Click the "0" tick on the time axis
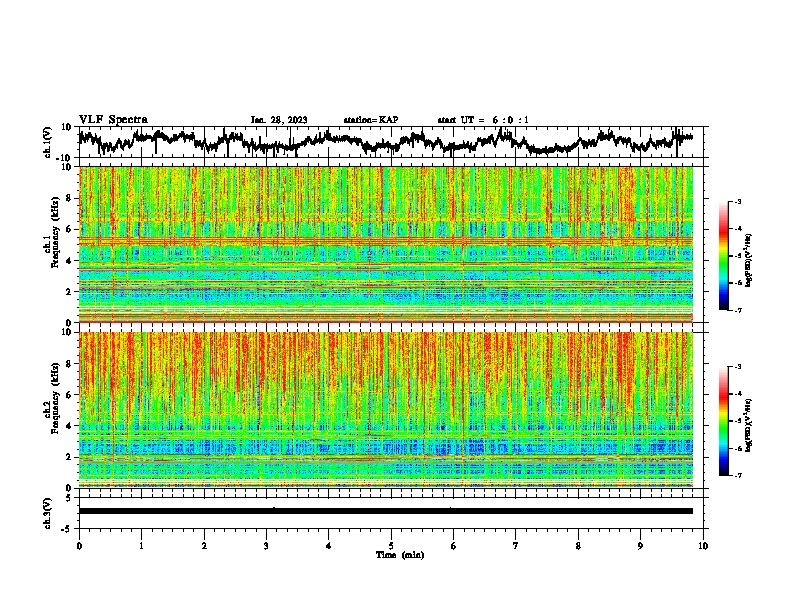This screenshot has width=792, height=612. click(x=79, y=546)
